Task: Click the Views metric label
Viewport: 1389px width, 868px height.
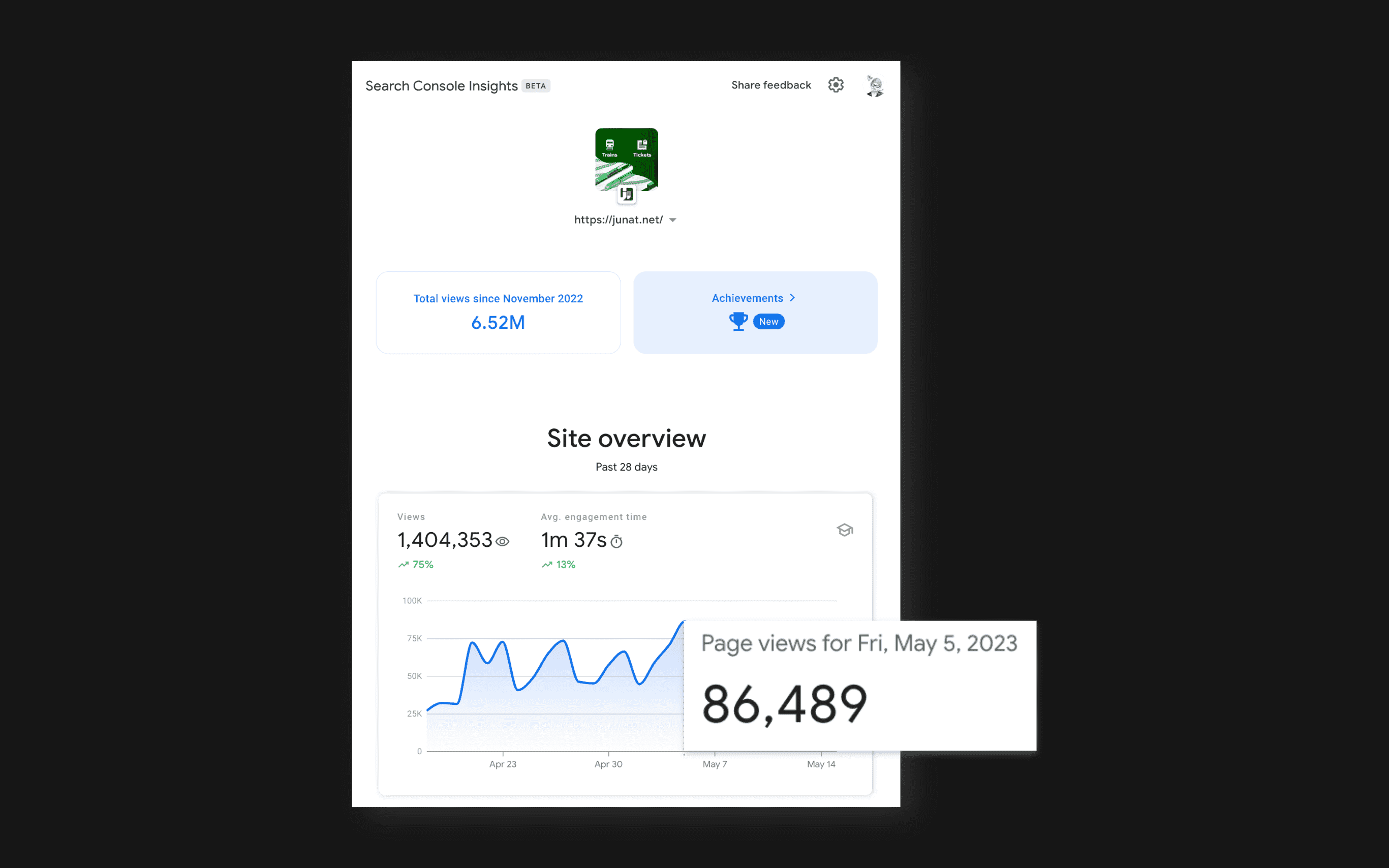Action: pos(411,517)
